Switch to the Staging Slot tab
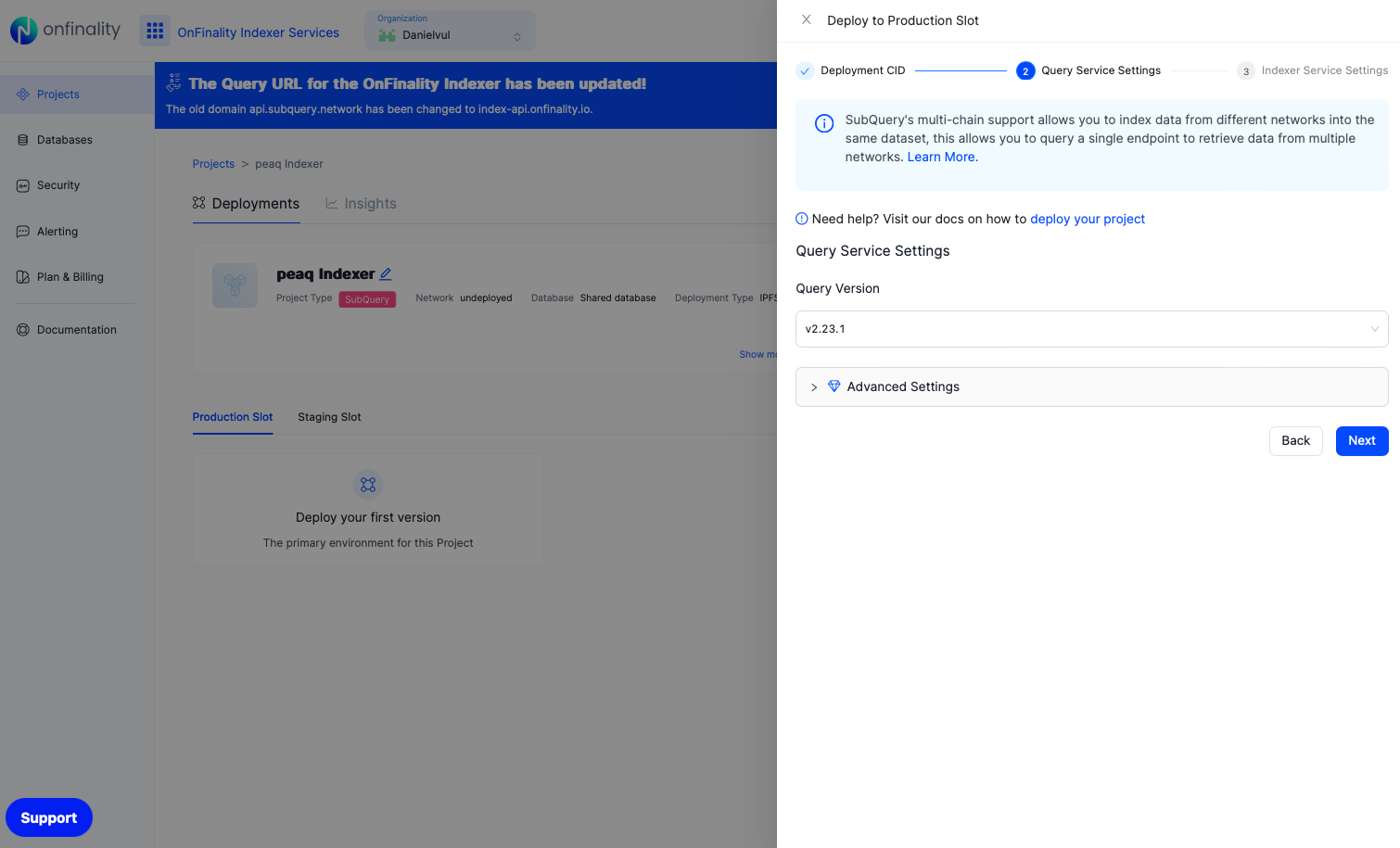1400x848 pixels. tap(329, 417)
